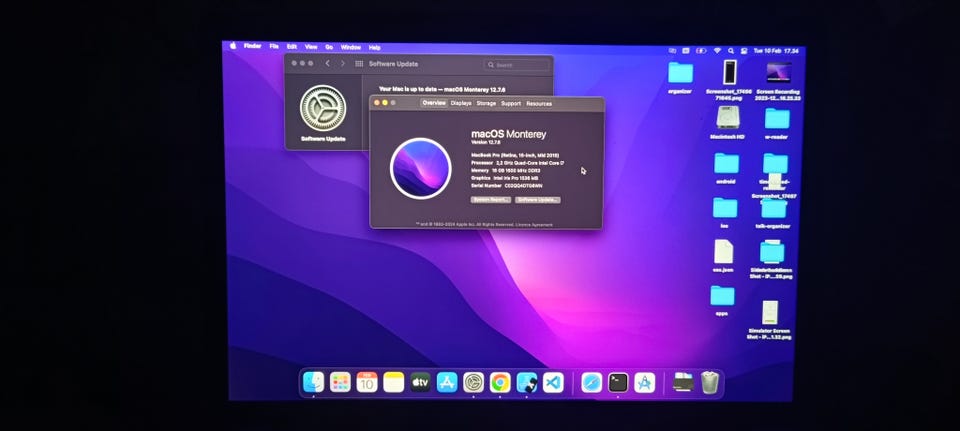Open Visual Studio Code in Dock
This screenshot has width=960, height=431.
tap(553, 382)
